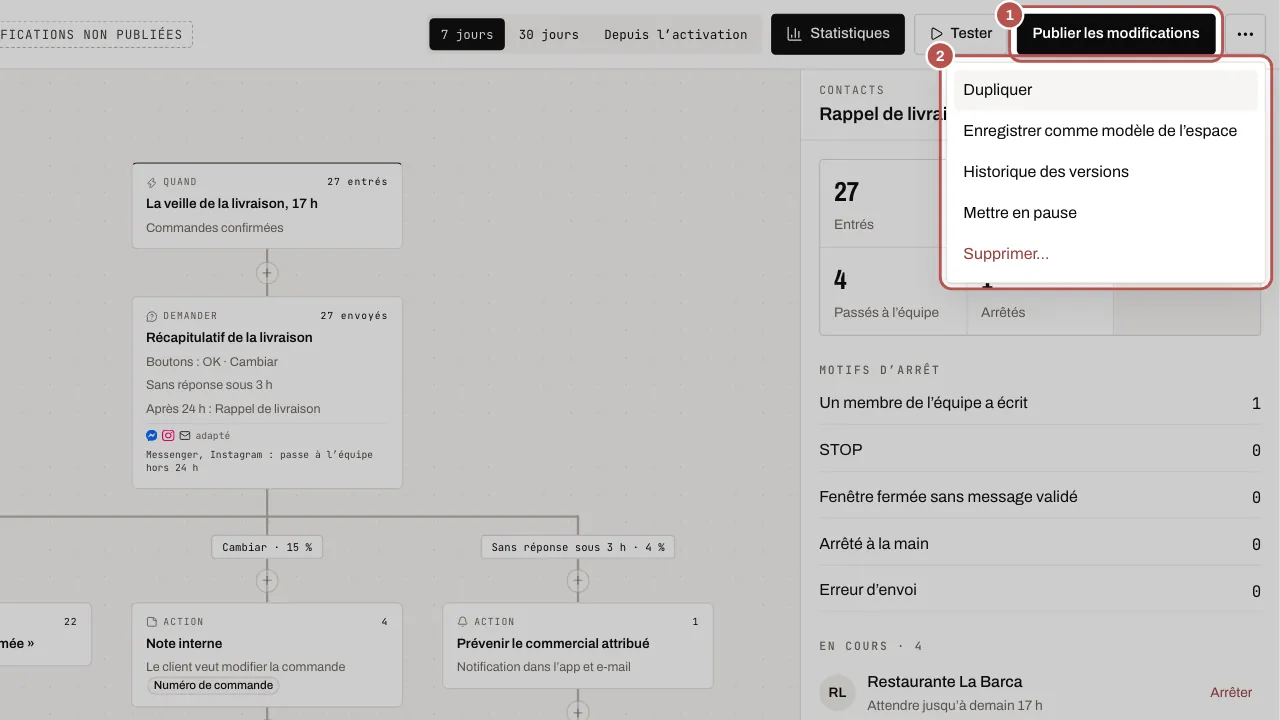Click the Cambiar · 15 % branch label
This screenshot has width=1280, height=720.
(267, 547)
